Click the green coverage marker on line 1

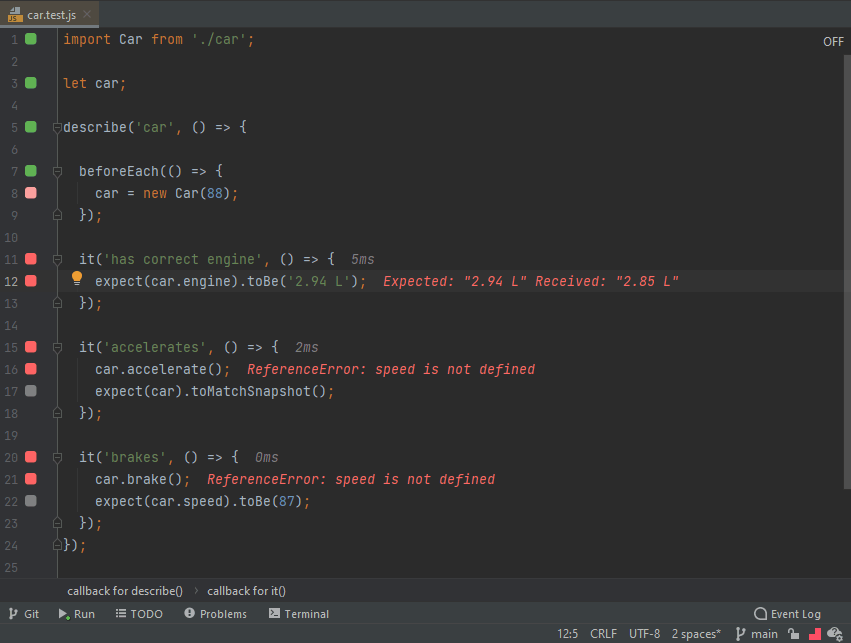(x=31, y=39)
